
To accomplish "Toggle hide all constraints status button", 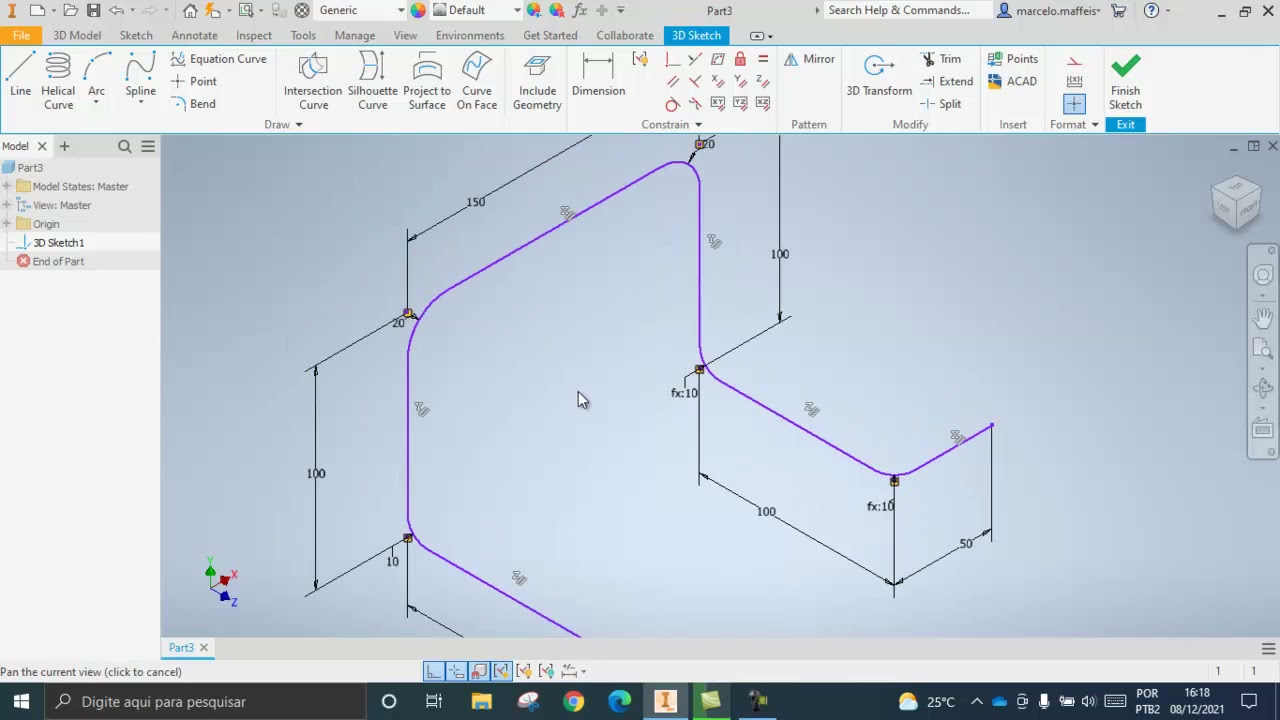I will click(546, 671).
